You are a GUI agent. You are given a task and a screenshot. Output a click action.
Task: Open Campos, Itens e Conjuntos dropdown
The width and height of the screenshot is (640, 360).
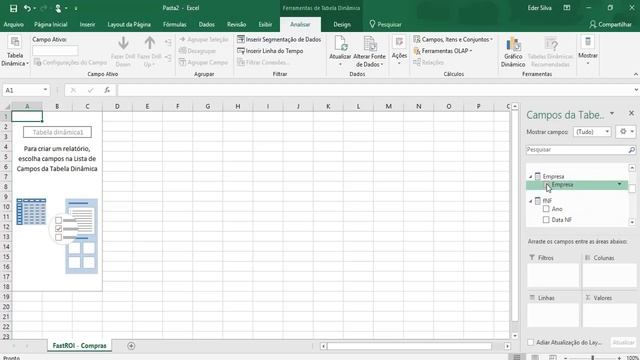click(x=453, y=40)
